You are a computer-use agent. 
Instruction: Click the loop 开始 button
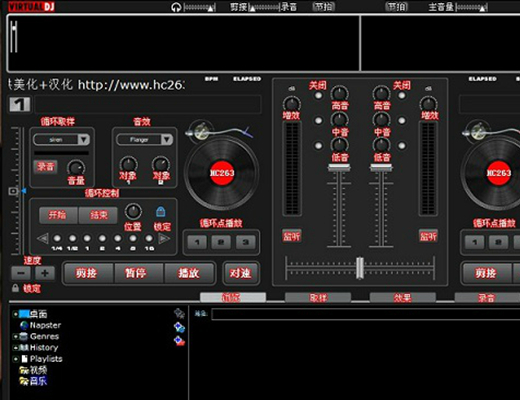[x=58, y=215]
